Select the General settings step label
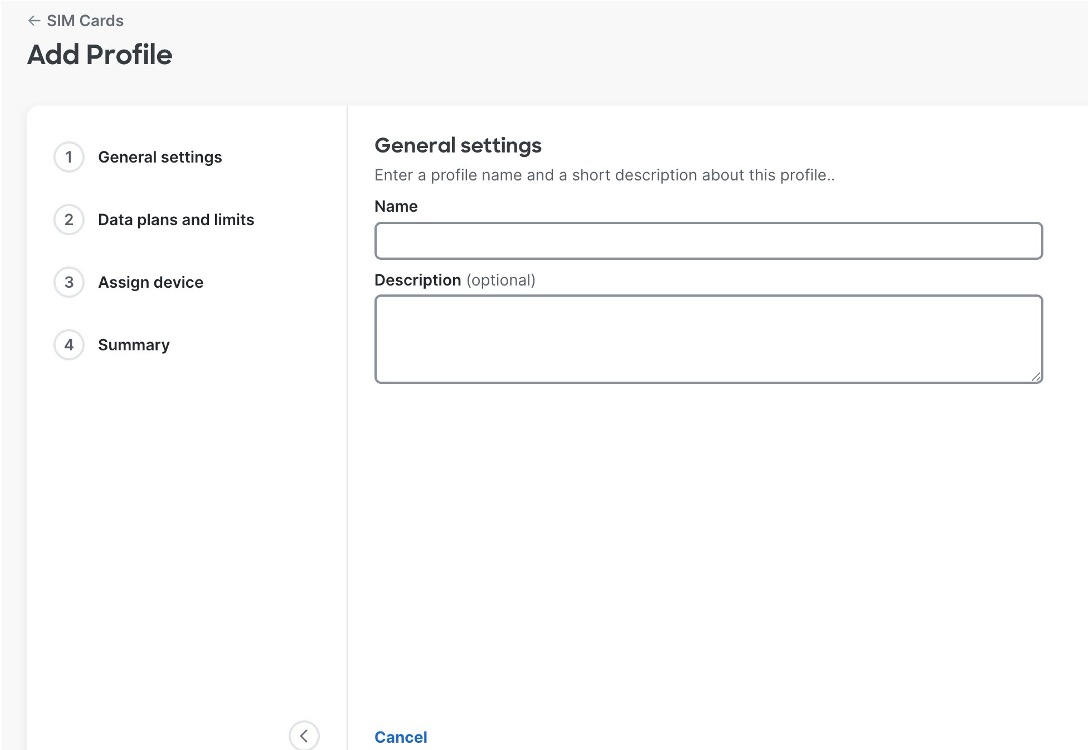The image size is (1088, 750). point(160,157)
